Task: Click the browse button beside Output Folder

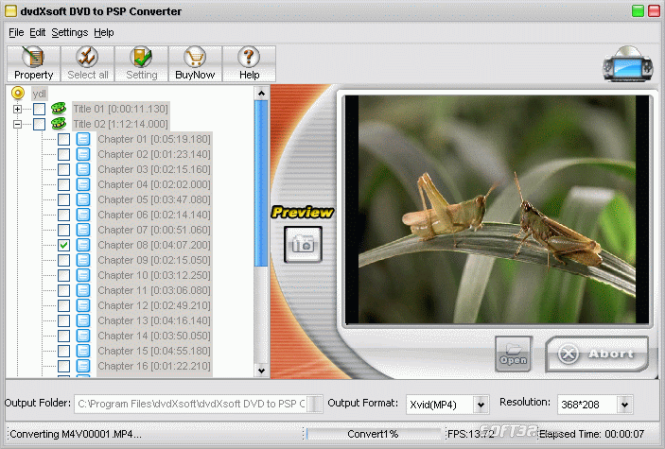Action: (x=314, y=404)
